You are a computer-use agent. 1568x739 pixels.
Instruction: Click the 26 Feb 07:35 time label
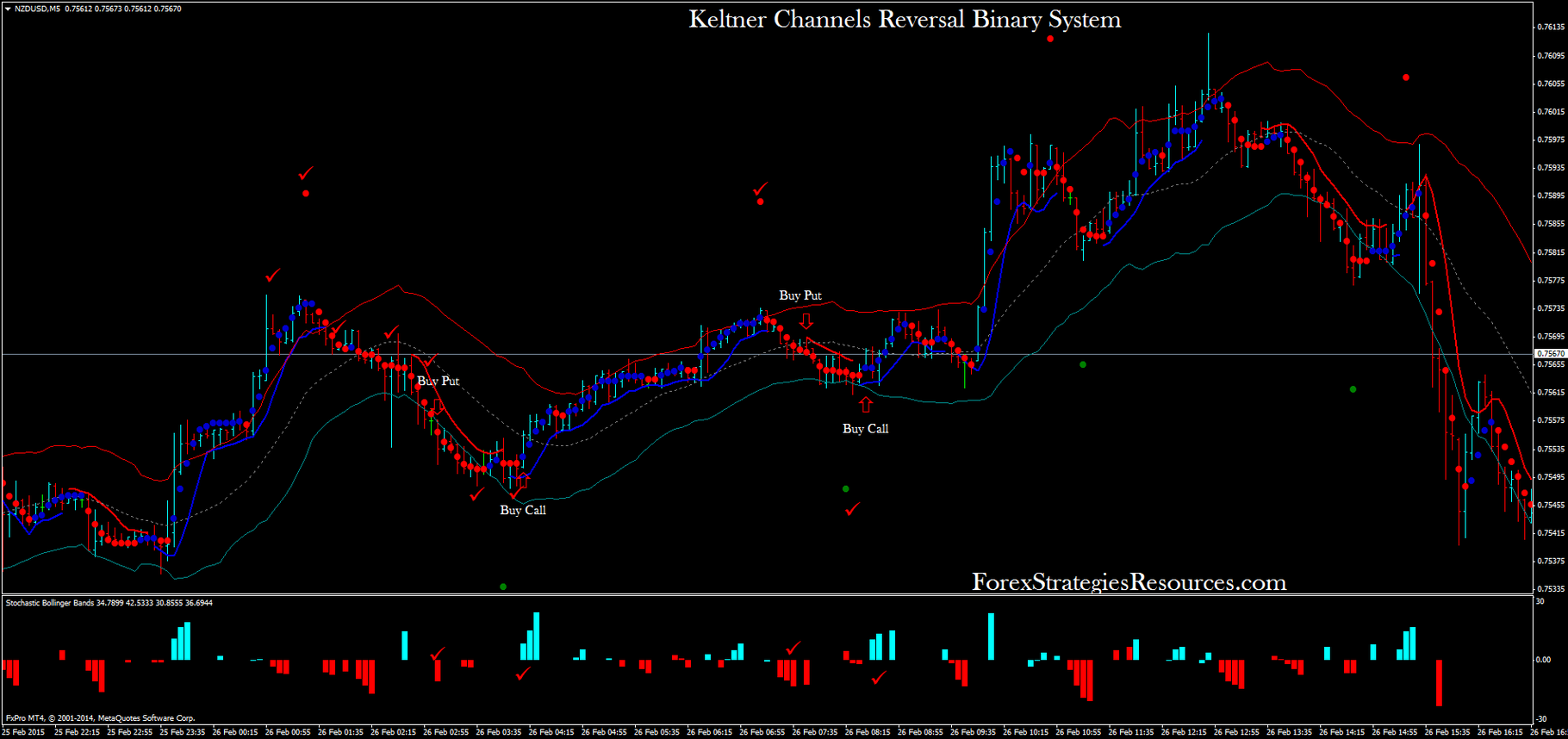815,732
